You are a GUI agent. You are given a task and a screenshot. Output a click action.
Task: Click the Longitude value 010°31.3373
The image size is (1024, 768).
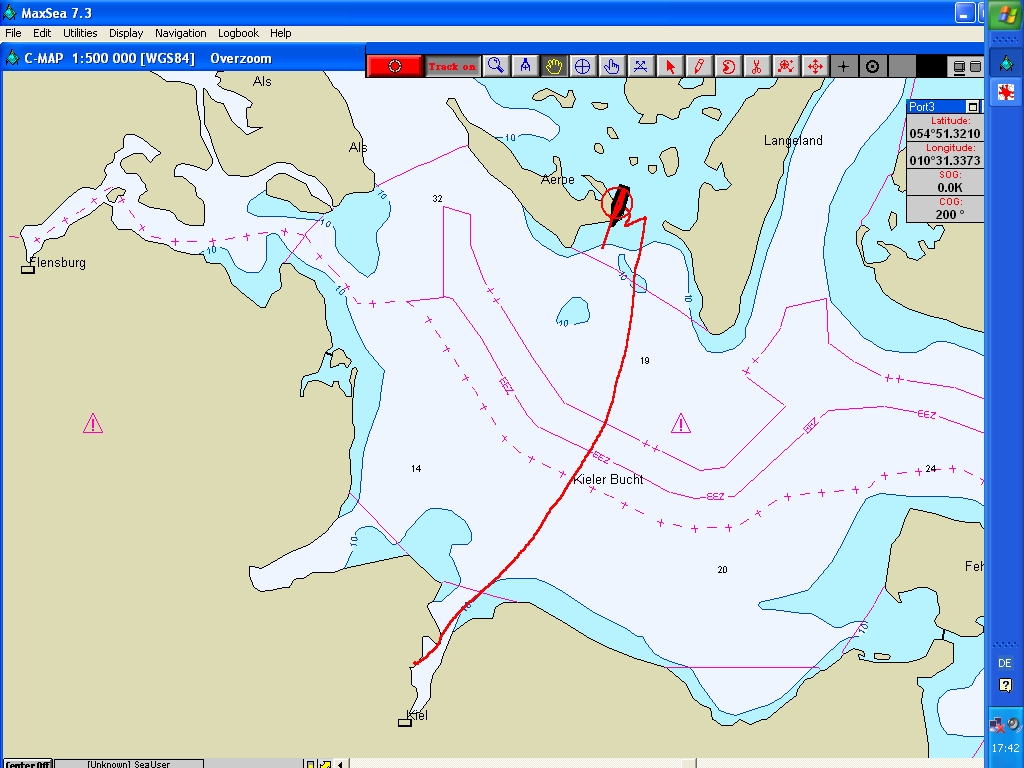(x=945, y=160)
